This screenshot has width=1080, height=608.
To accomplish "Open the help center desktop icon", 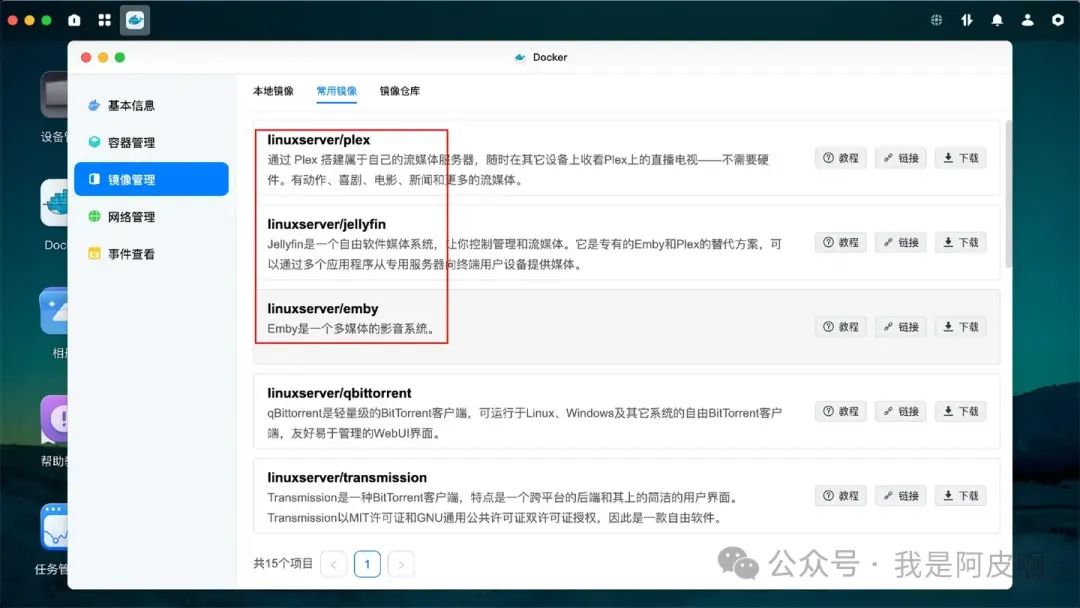I will 54,419.
